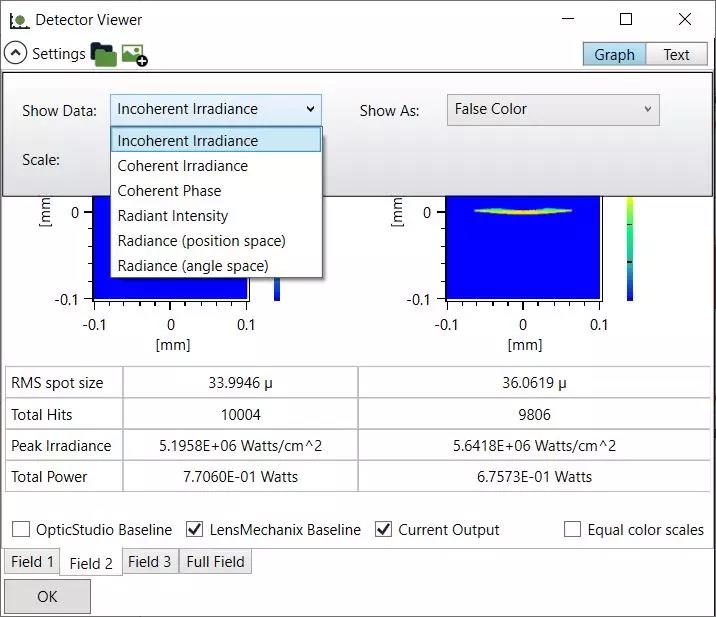The height and width of the screenshot is (617, 716).
Task: Click the left plot color scale bar
Action: point(277,289)
